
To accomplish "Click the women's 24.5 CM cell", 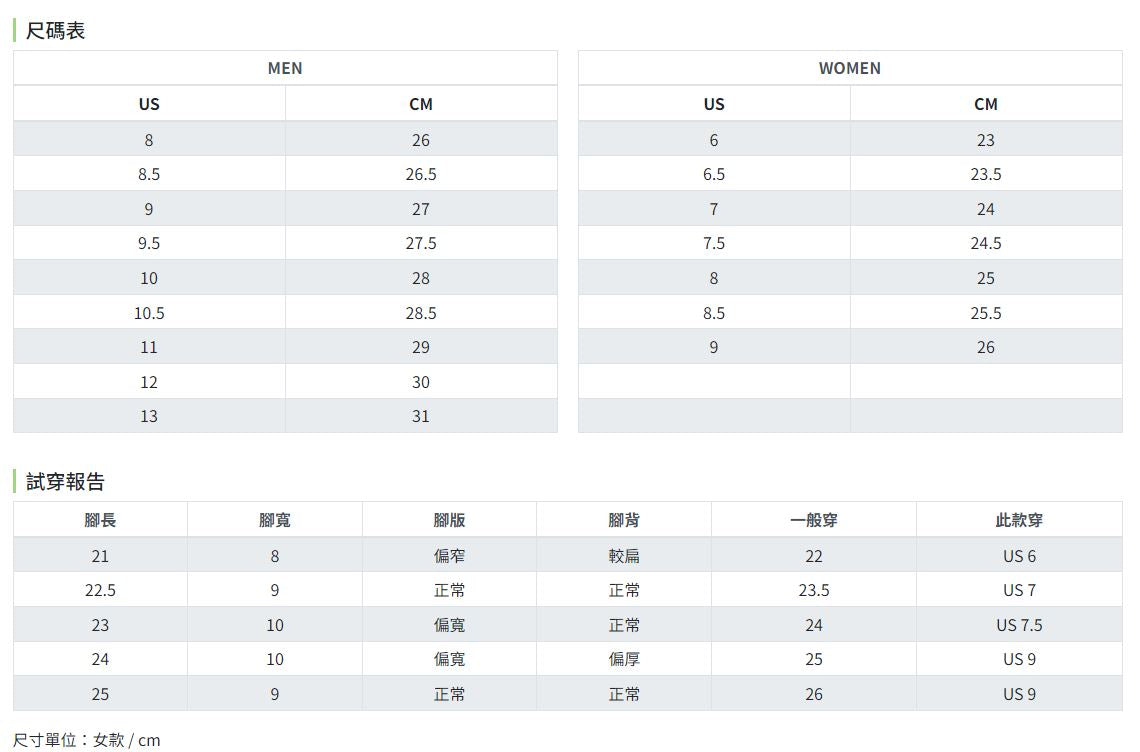I will point(986,243).
